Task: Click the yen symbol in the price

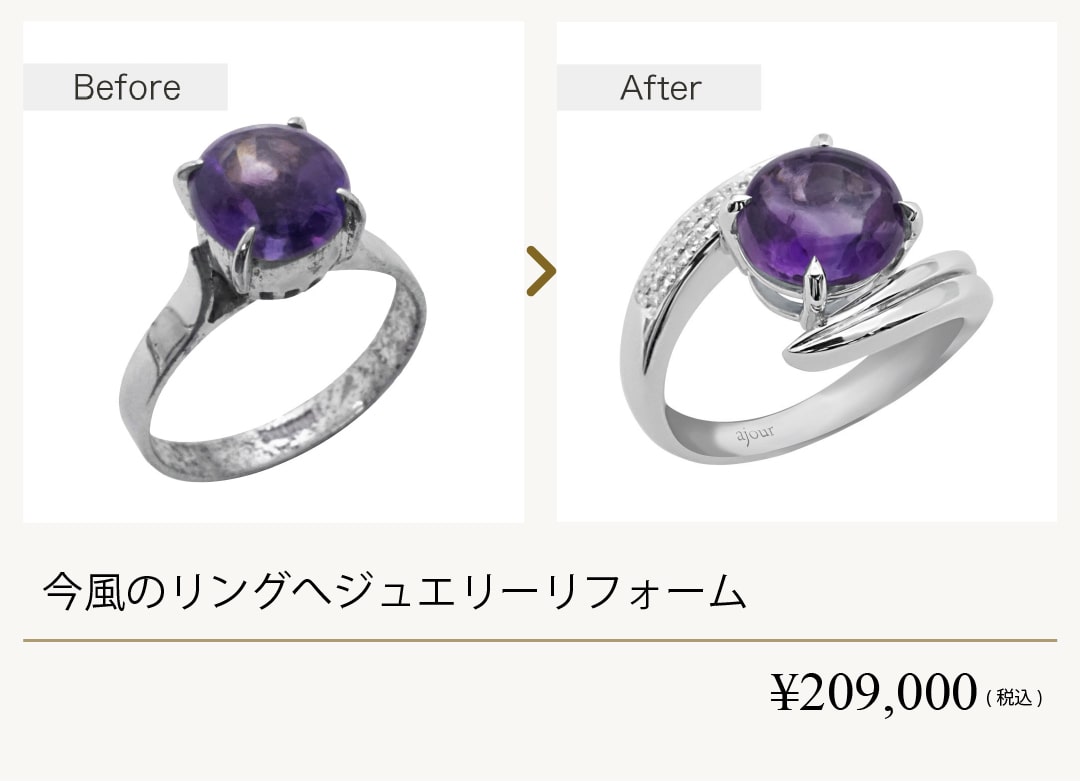Action: click(x=785, y=693)
